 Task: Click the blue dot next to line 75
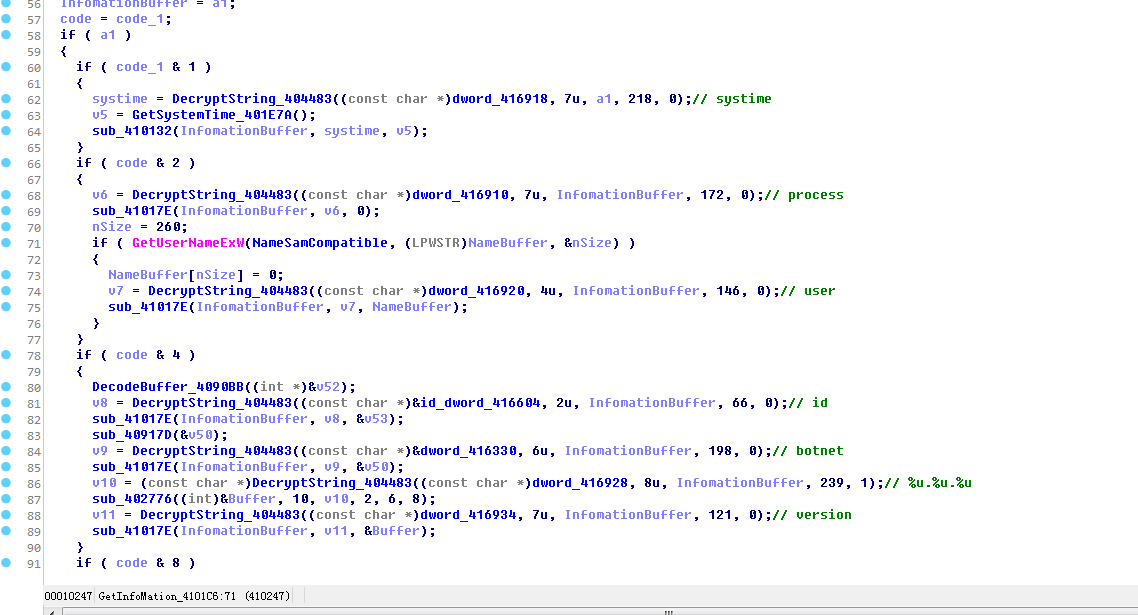(7, 306)
